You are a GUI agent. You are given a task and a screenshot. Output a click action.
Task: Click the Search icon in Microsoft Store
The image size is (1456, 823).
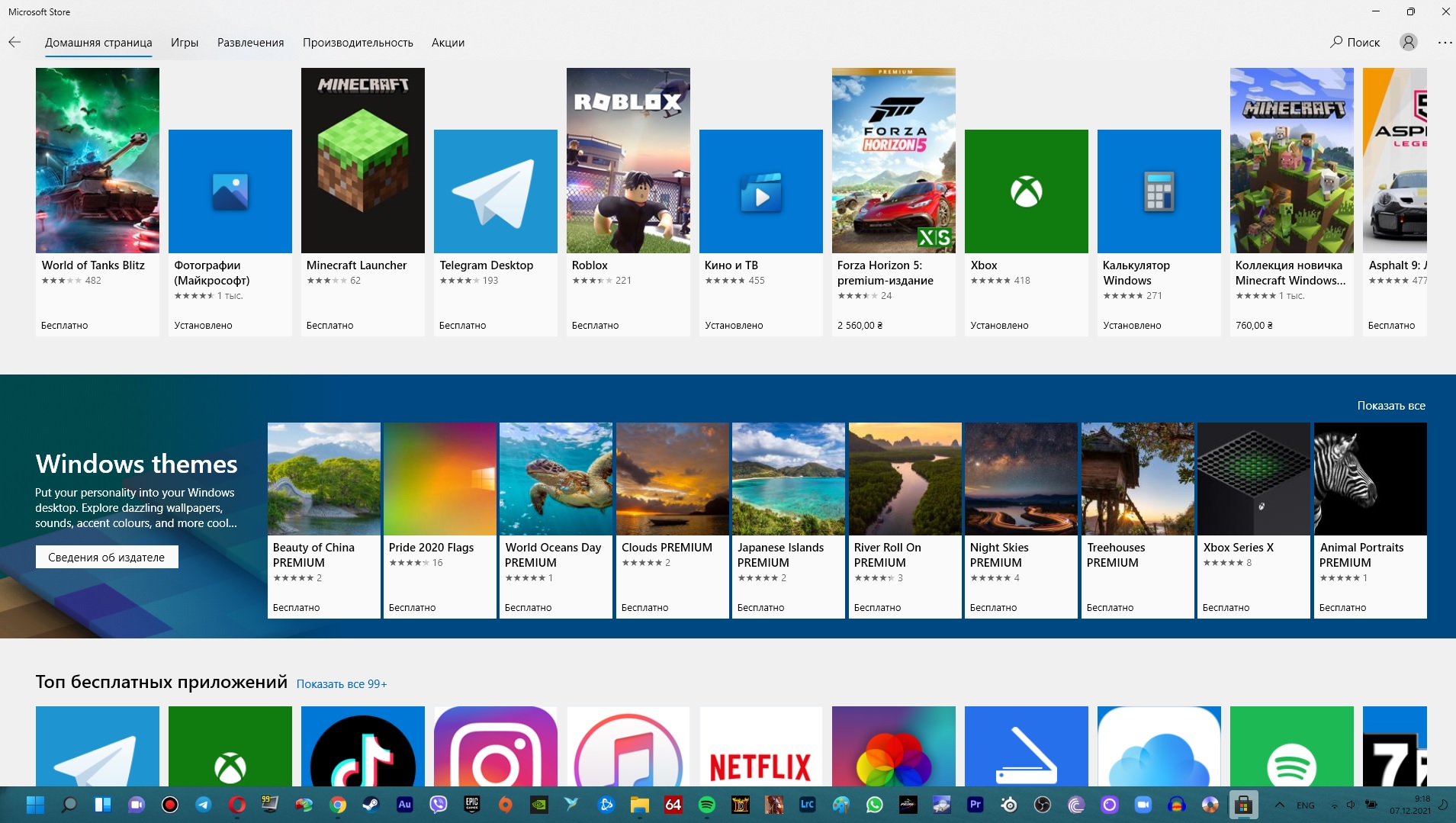pyautogui.click(x=1338, y=42)
